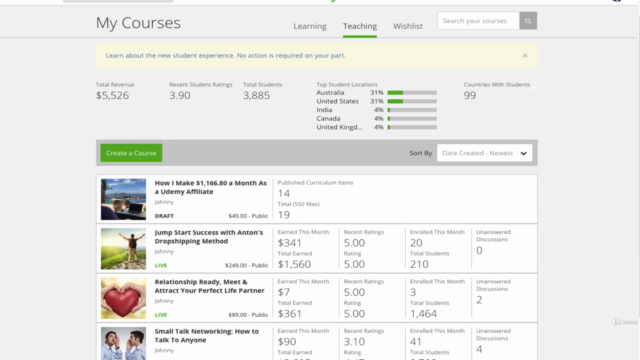Click the United States location bar
This screenshot has height=360, width=640.
tap(412, 101)
